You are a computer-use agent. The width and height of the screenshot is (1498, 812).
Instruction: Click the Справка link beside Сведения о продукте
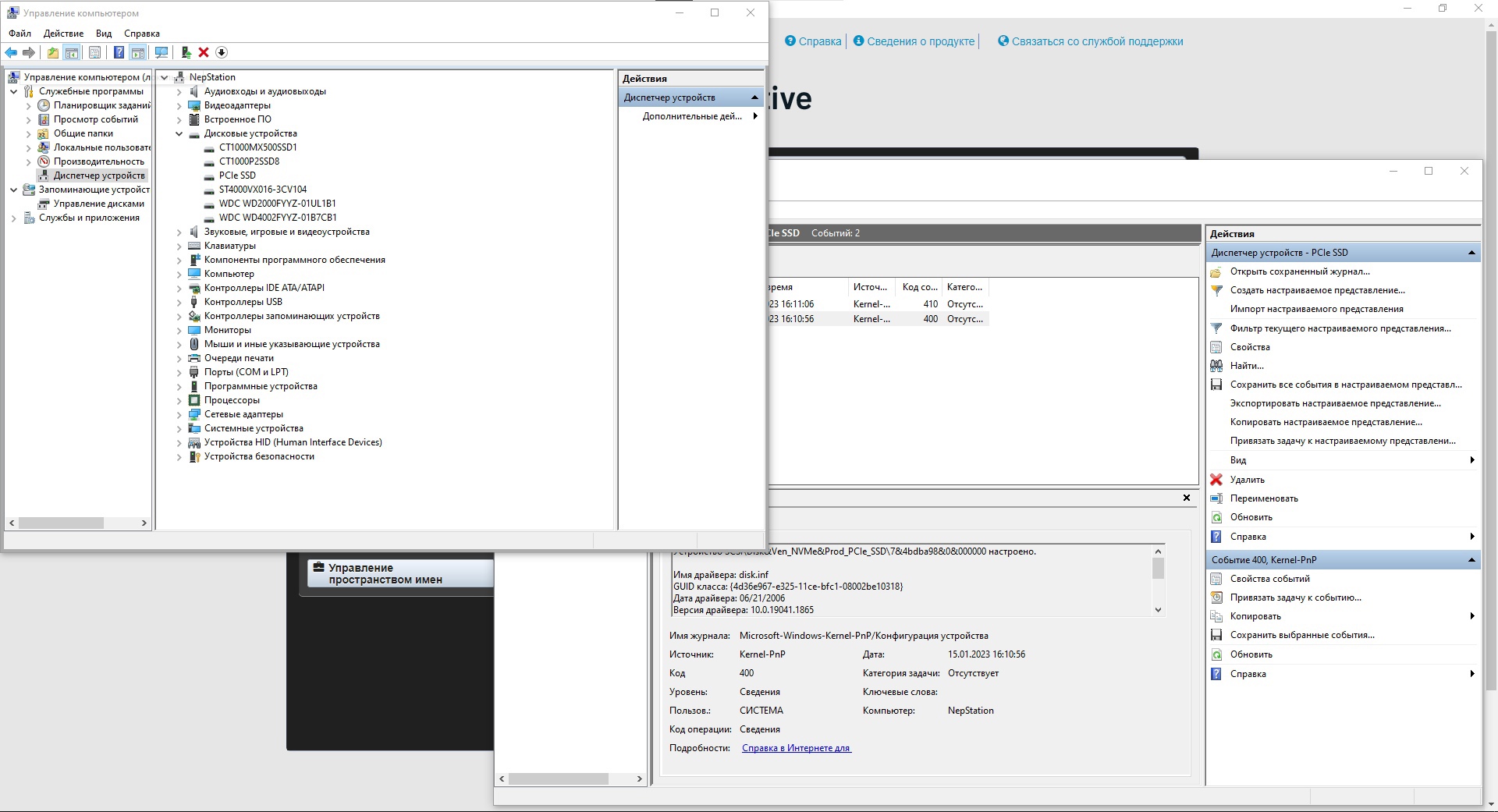pyautogui.click(x=820, y=41)
